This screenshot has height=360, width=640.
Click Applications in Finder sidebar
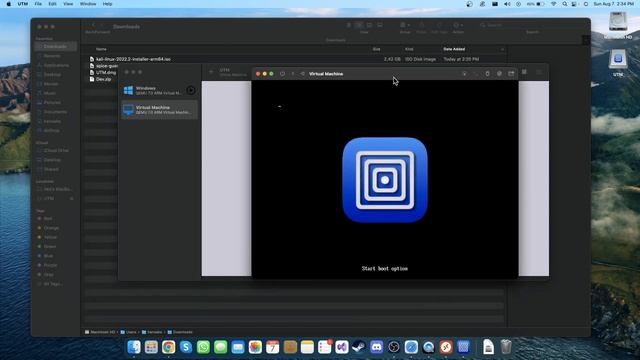[x=56, y=65]
